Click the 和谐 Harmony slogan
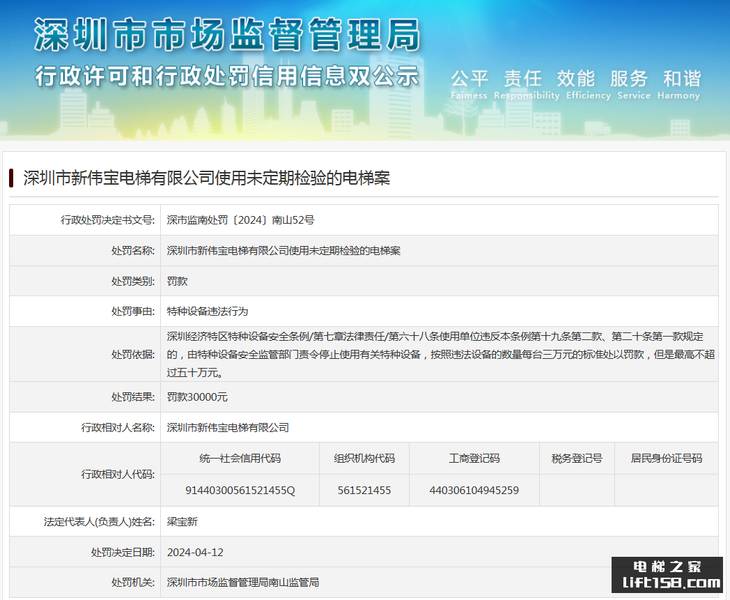The height and width of the screenshot is (600, 730). [x=679, y=84]
